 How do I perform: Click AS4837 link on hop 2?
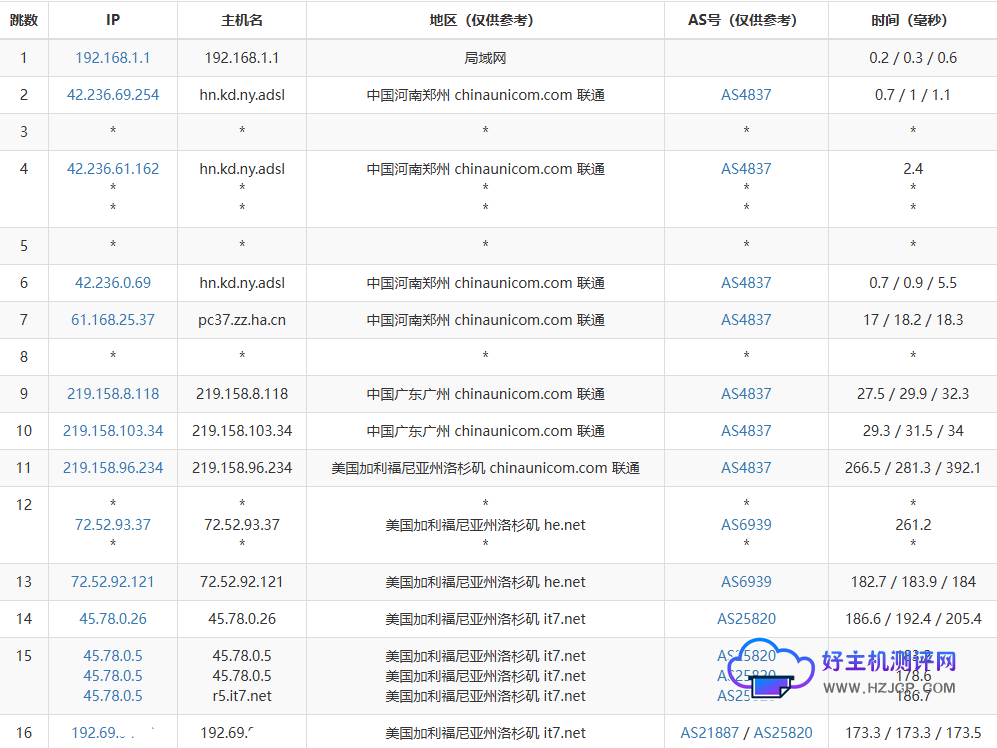[x=745, y=94]
